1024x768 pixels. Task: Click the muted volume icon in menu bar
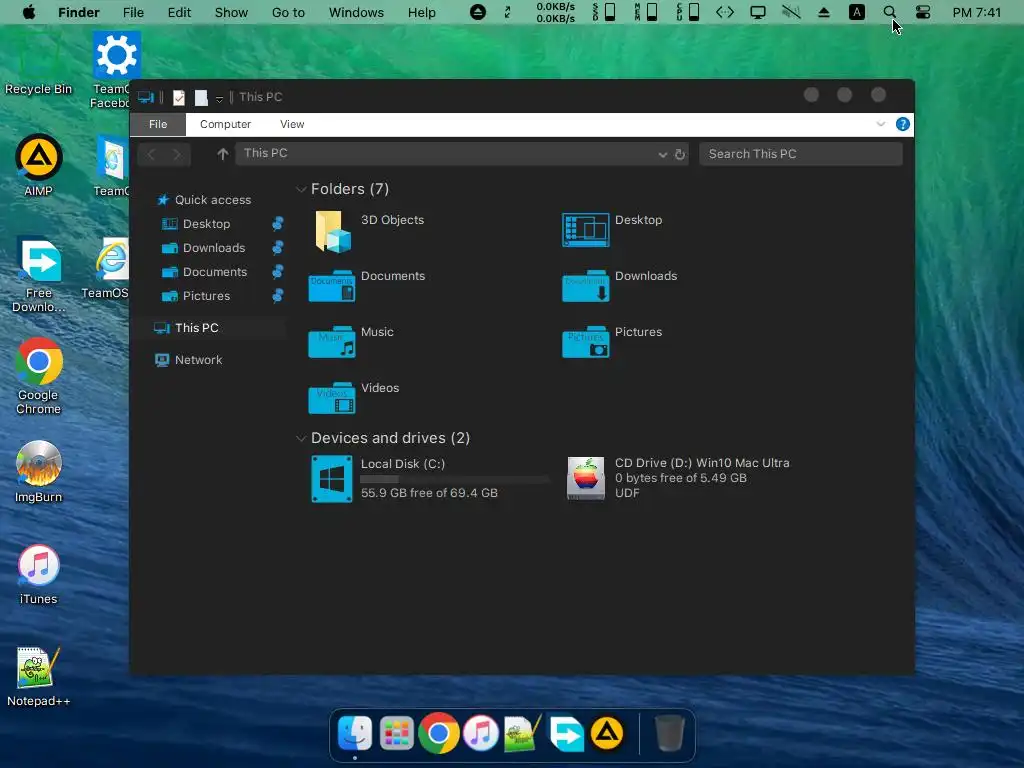pos(791,12)
